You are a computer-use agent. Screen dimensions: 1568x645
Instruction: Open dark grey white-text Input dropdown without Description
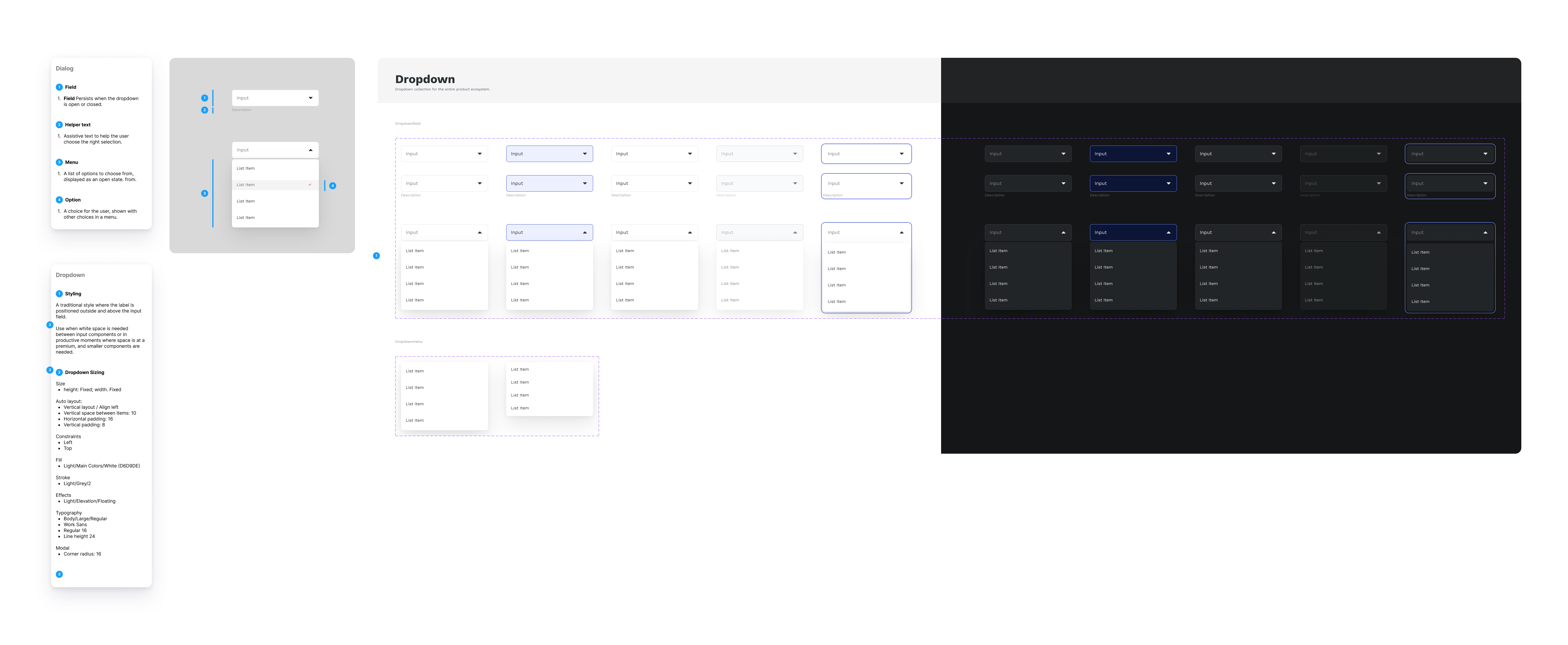(1238, 154)
